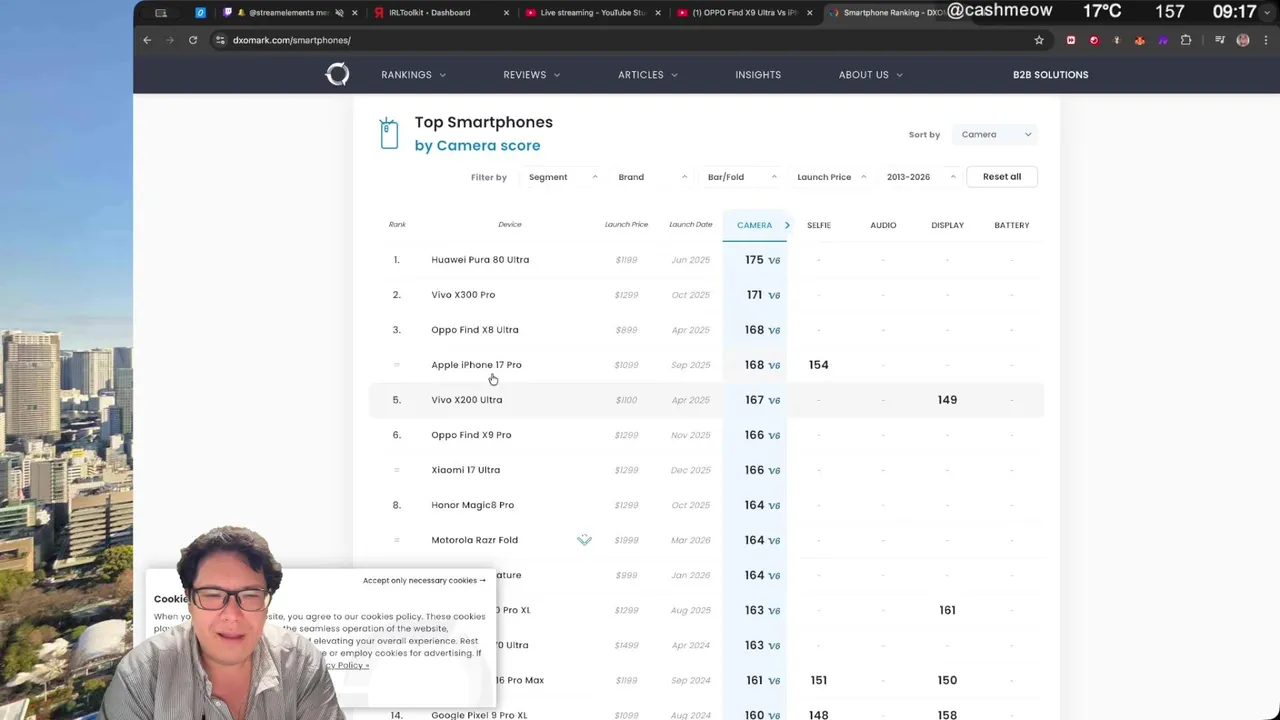Screen dimensions: 1280x720
Task: Open Google Pixel 9 Pro XL device link
Action: (479, 715)
